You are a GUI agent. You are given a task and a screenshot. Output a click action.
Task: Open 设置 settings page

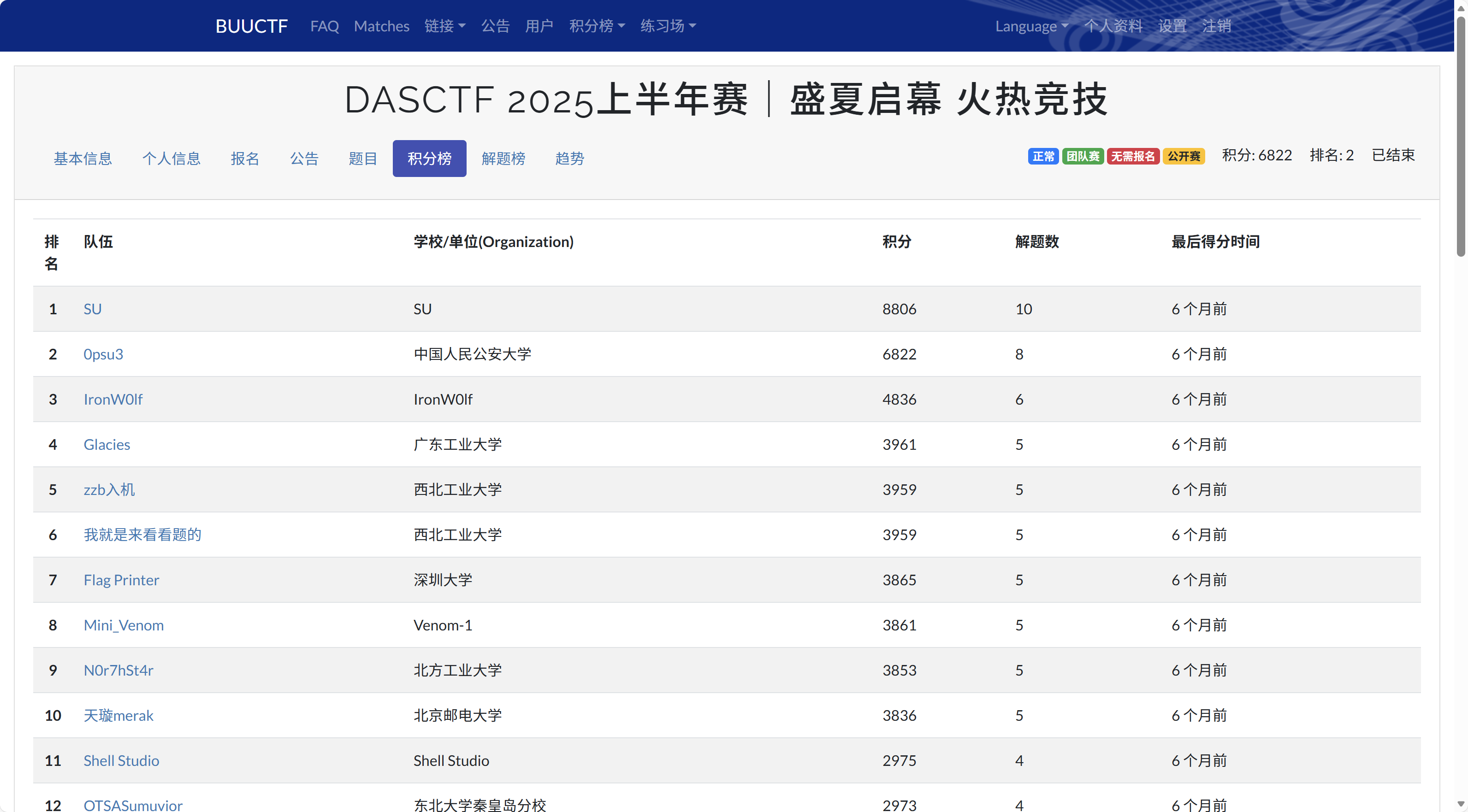point(1172,26)
